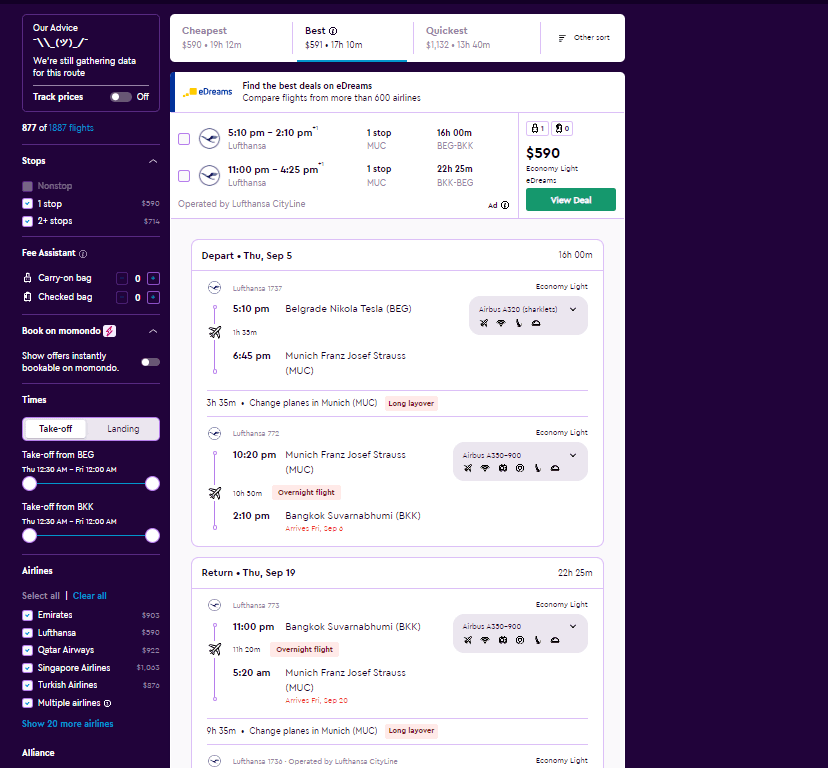The image size is (828, 768).
Task: Uncheck the Qatar Airways checkbox
Action: click(x=27, y=650)
